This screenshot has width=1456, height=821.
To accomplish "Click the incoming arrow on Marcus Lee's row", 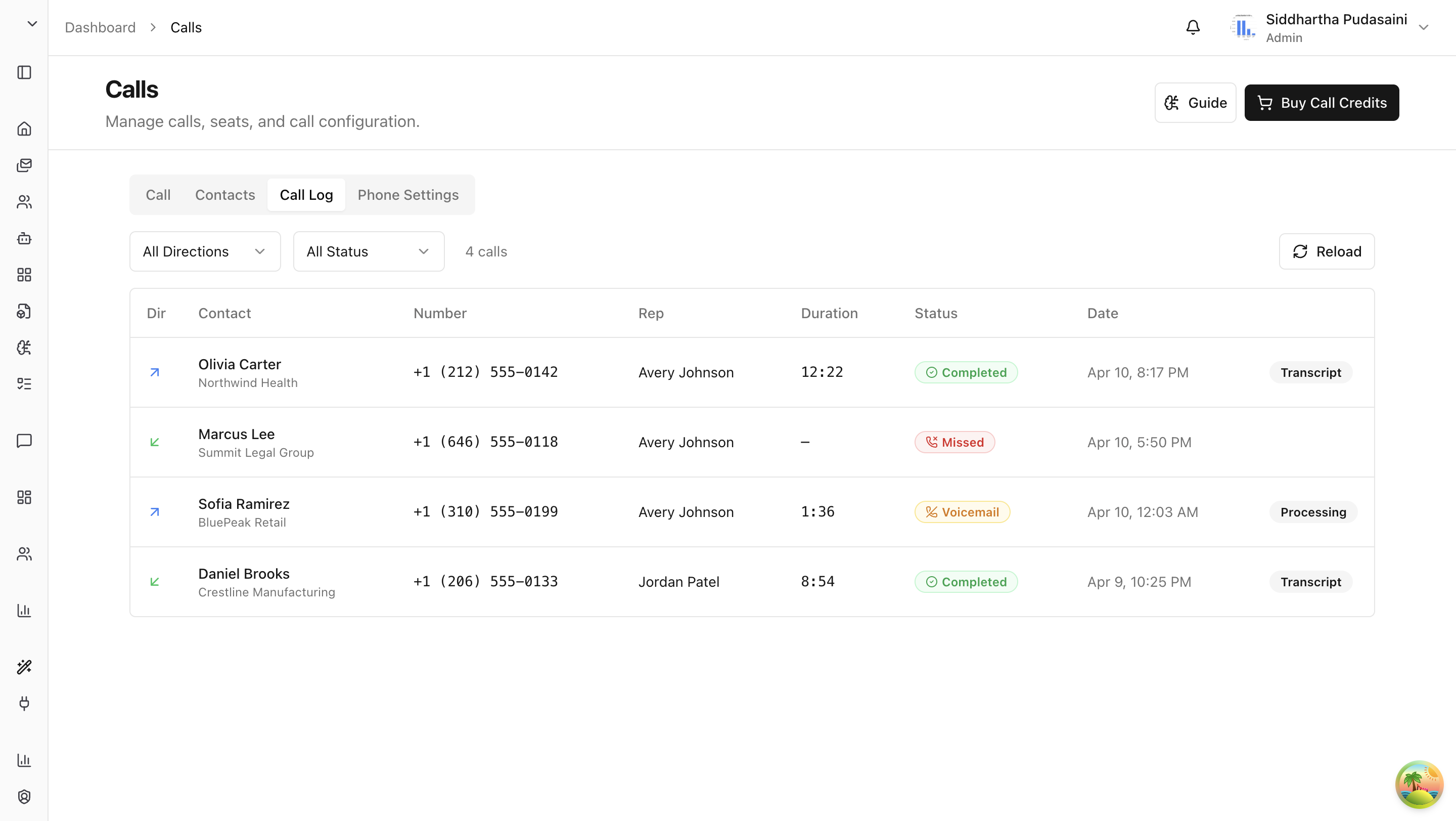I will (x=154, y=442).
